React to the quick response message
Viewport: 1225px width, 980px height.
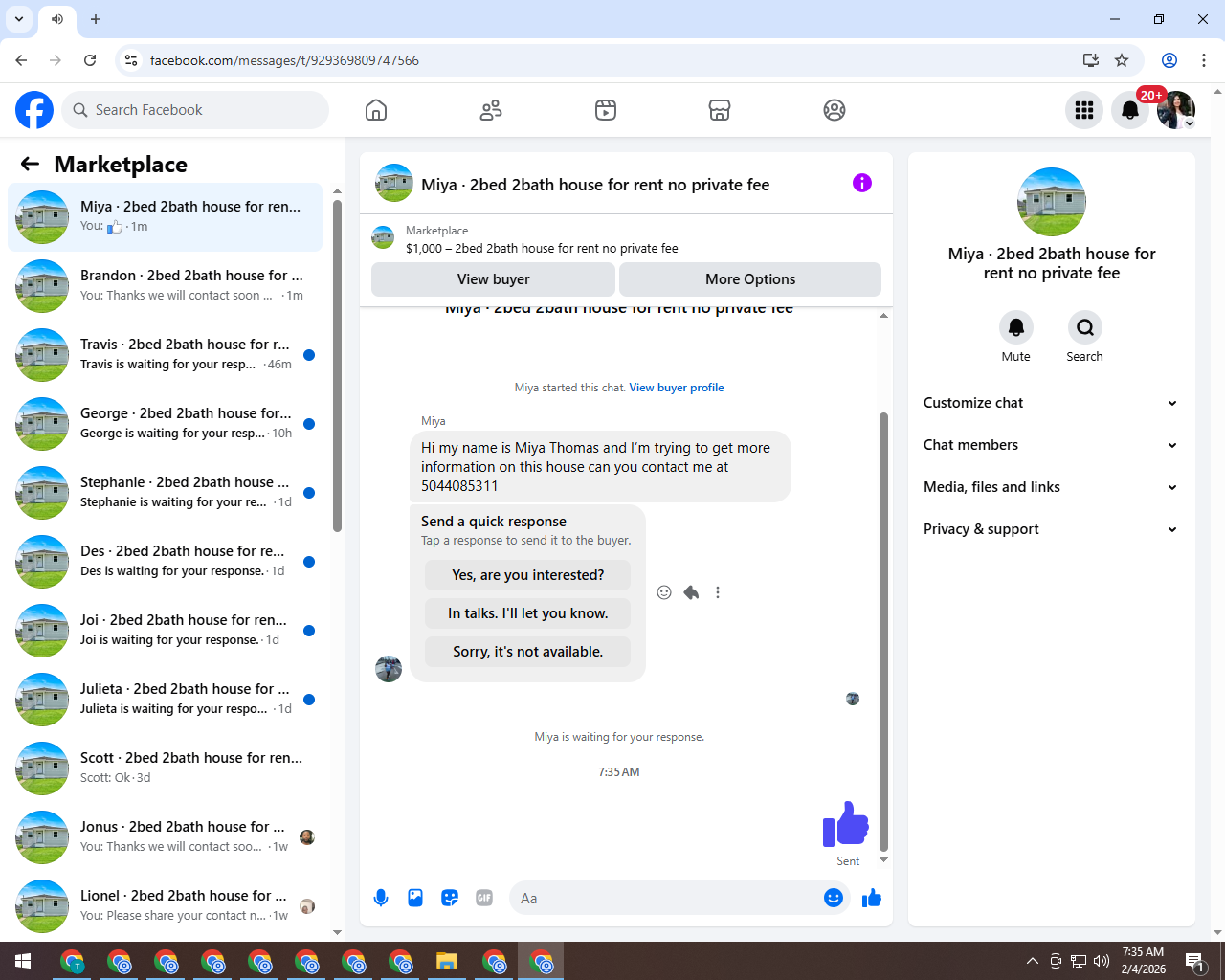click(664, 592)
